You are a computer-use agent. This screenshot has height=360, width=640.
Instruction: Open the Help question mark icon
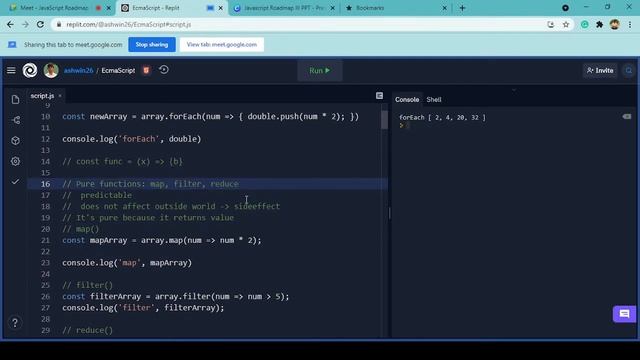point(15,323)
